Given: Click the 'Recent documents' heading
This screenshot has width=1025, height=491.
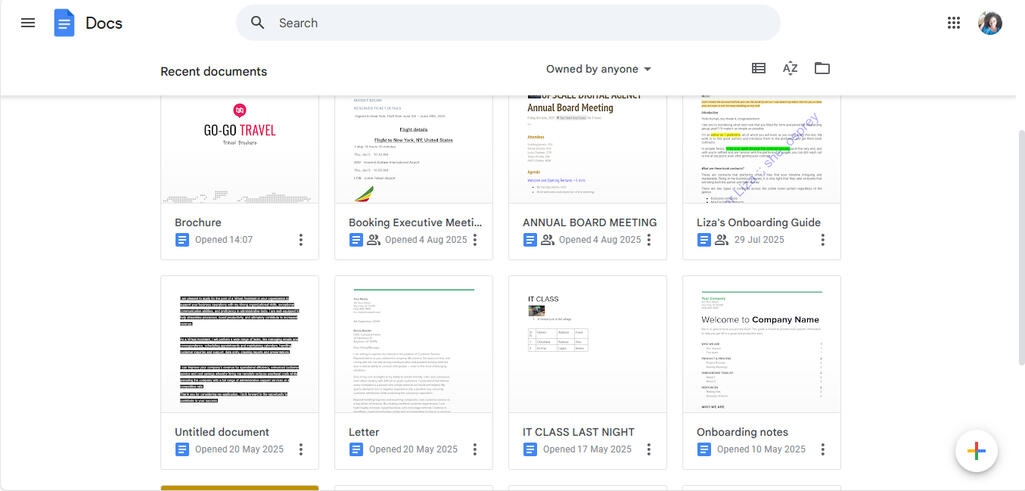Looking at the screenshot, I should [x=214, y=72].
